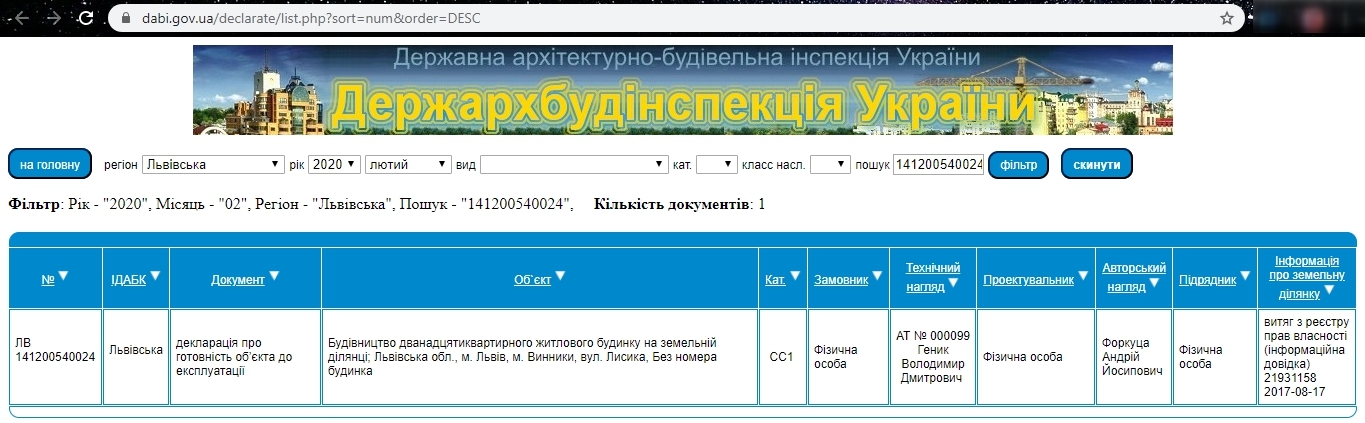Select the СС1 category cell
Viewport: 1365px width, 423px height.
782,357
